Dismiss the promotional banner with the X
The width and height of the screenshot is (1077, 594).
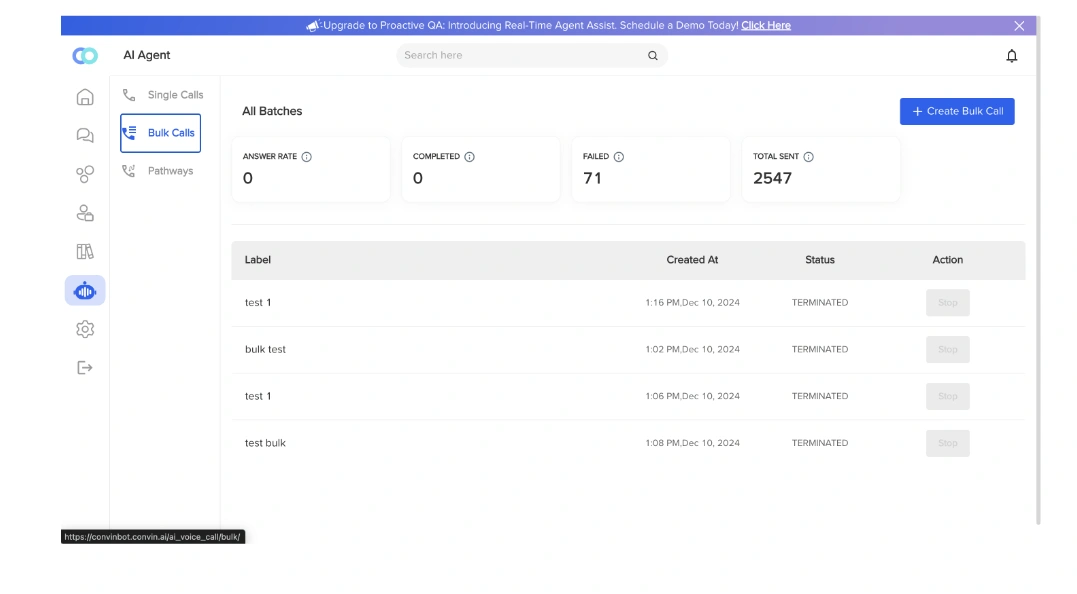[1019, 25]
